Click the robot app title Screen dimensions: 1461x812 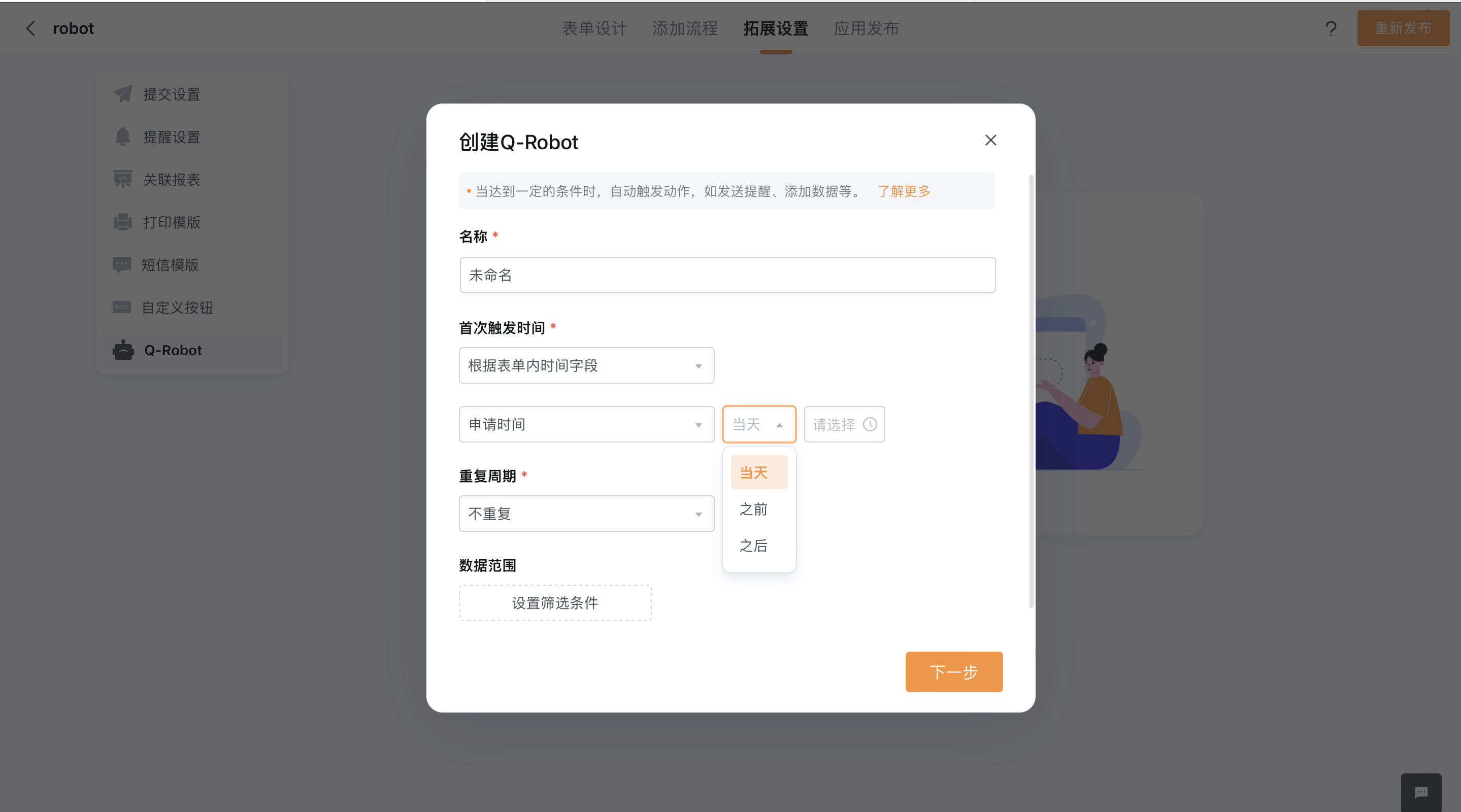click(x=73, y=28)
